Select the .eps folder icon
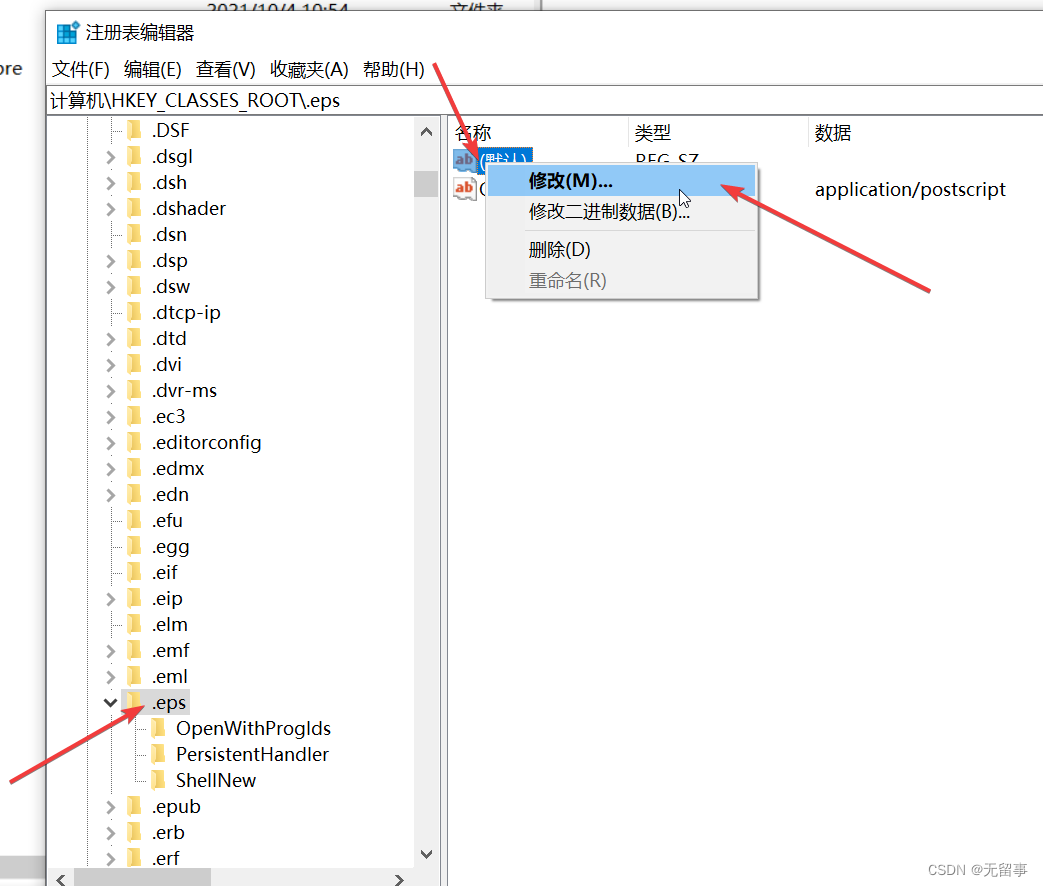Screen dimensions: 1043x886 (x=134, y=702)
